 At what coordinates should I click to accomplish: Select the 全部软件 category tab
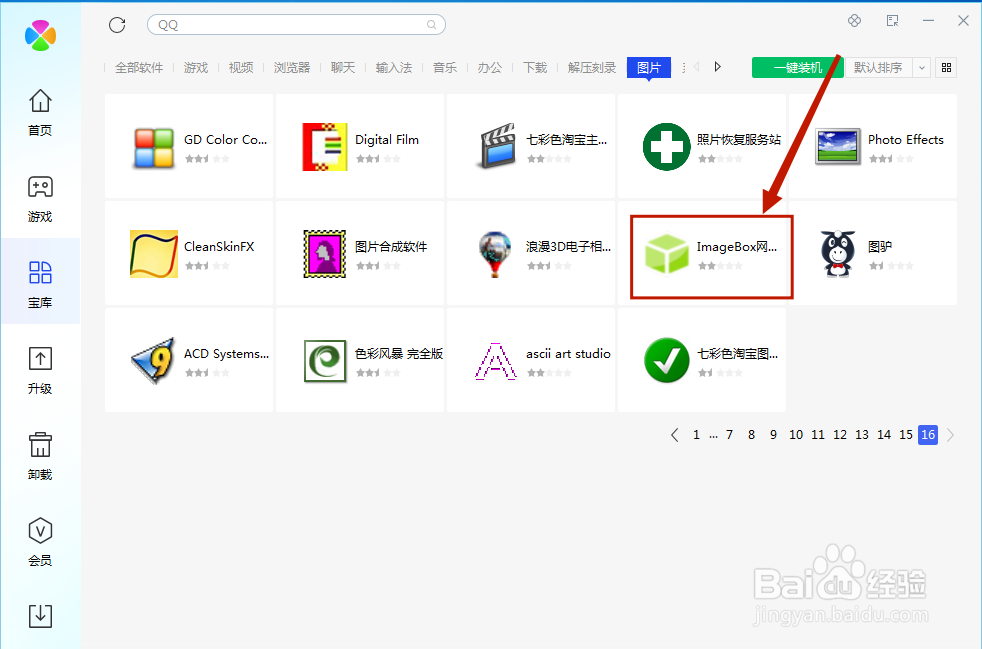[x=139, y=68]
